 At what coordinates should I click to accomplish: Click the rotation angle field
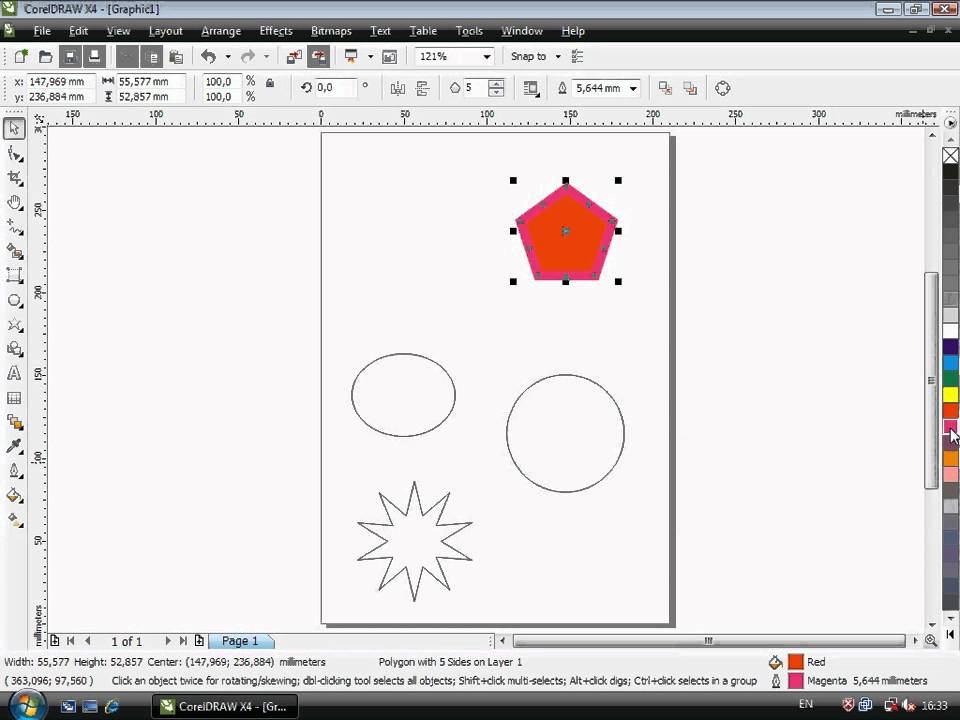(x=334, y=88)
